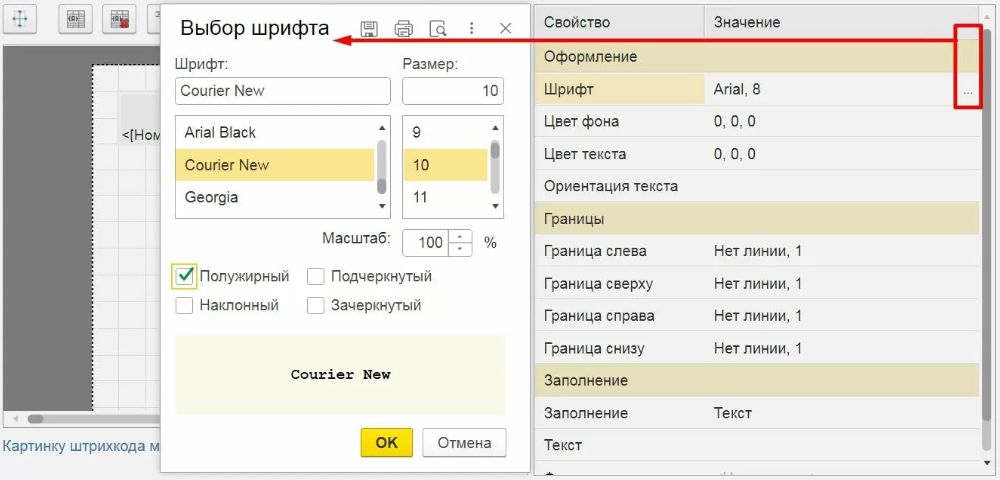This screenshot has height=480, width=1000.
Task: Choose size 11 in the size list
Action: 445,198
